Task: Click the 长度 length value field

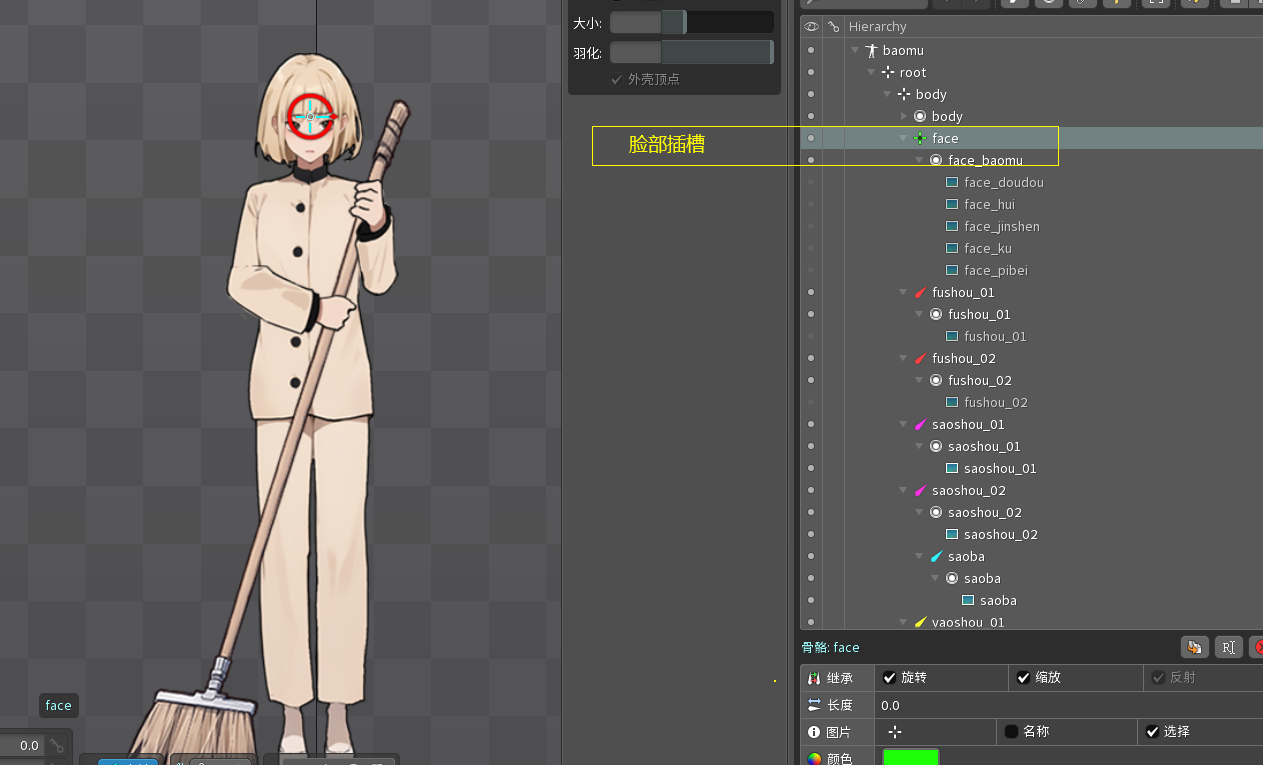Action: [x=1060, y=705]
